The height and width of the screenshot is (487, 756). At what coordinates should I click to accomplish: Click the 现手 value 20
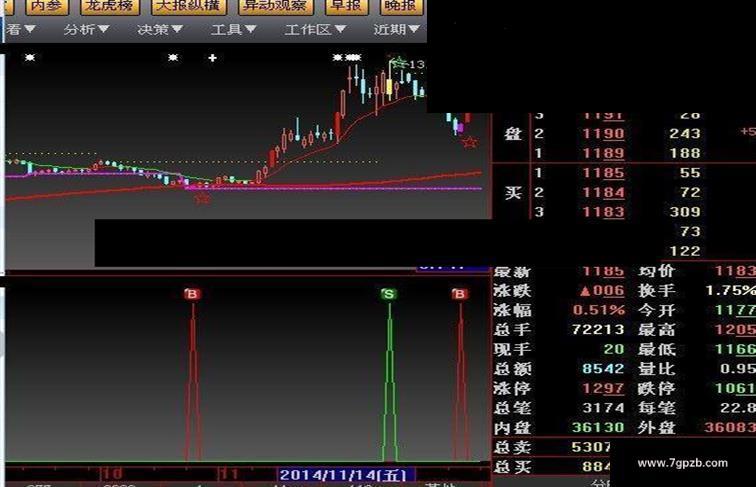[x=614, y=349]
